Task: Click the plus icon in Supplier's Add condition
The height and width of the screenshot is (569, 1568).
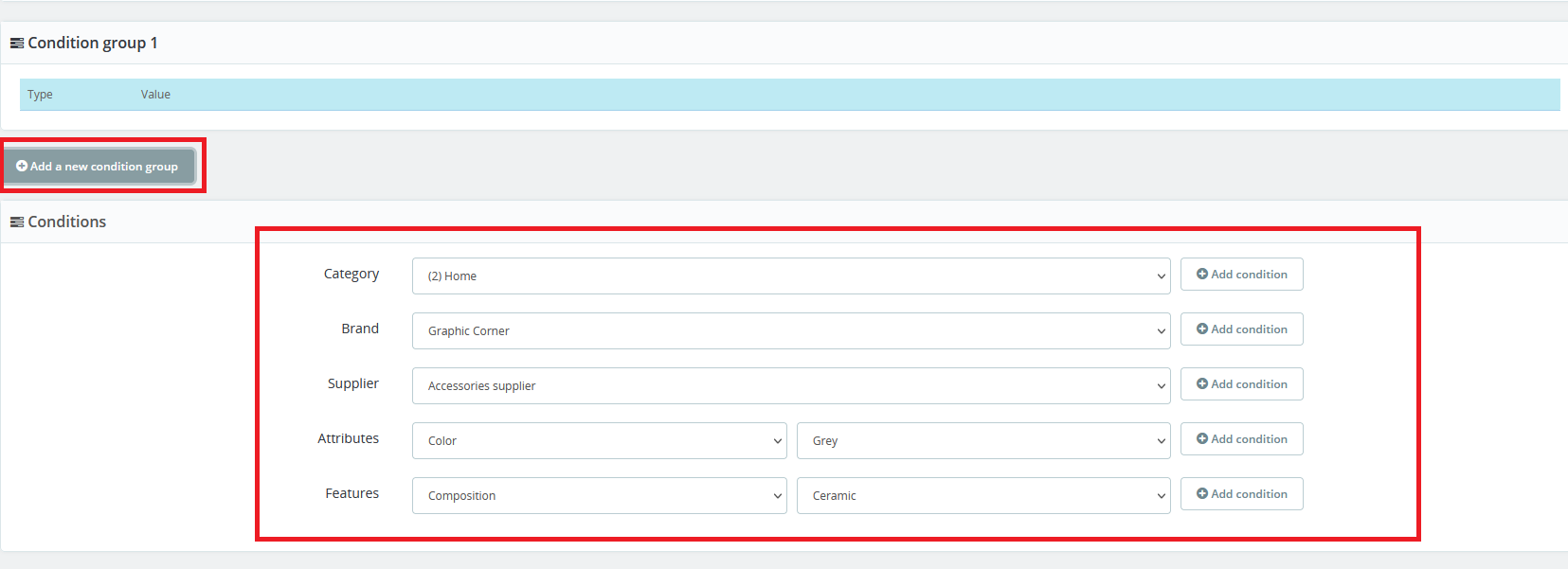Action: tap(1202, 384)
